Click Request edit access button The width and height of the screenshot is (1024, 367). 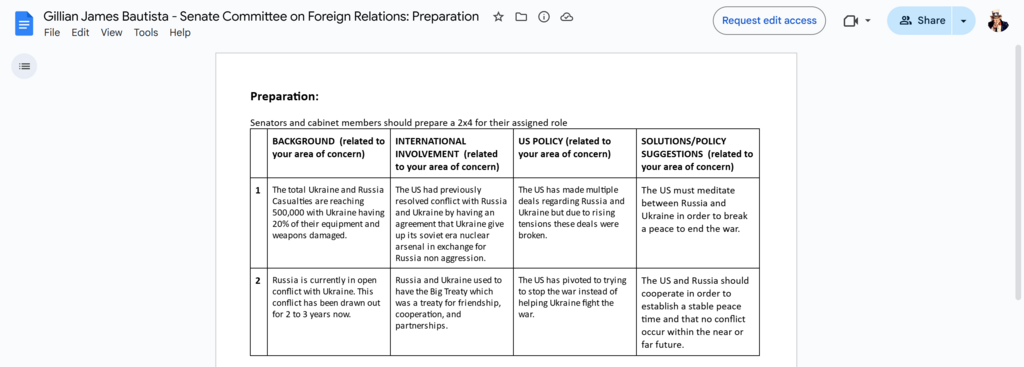click(769, 21)
